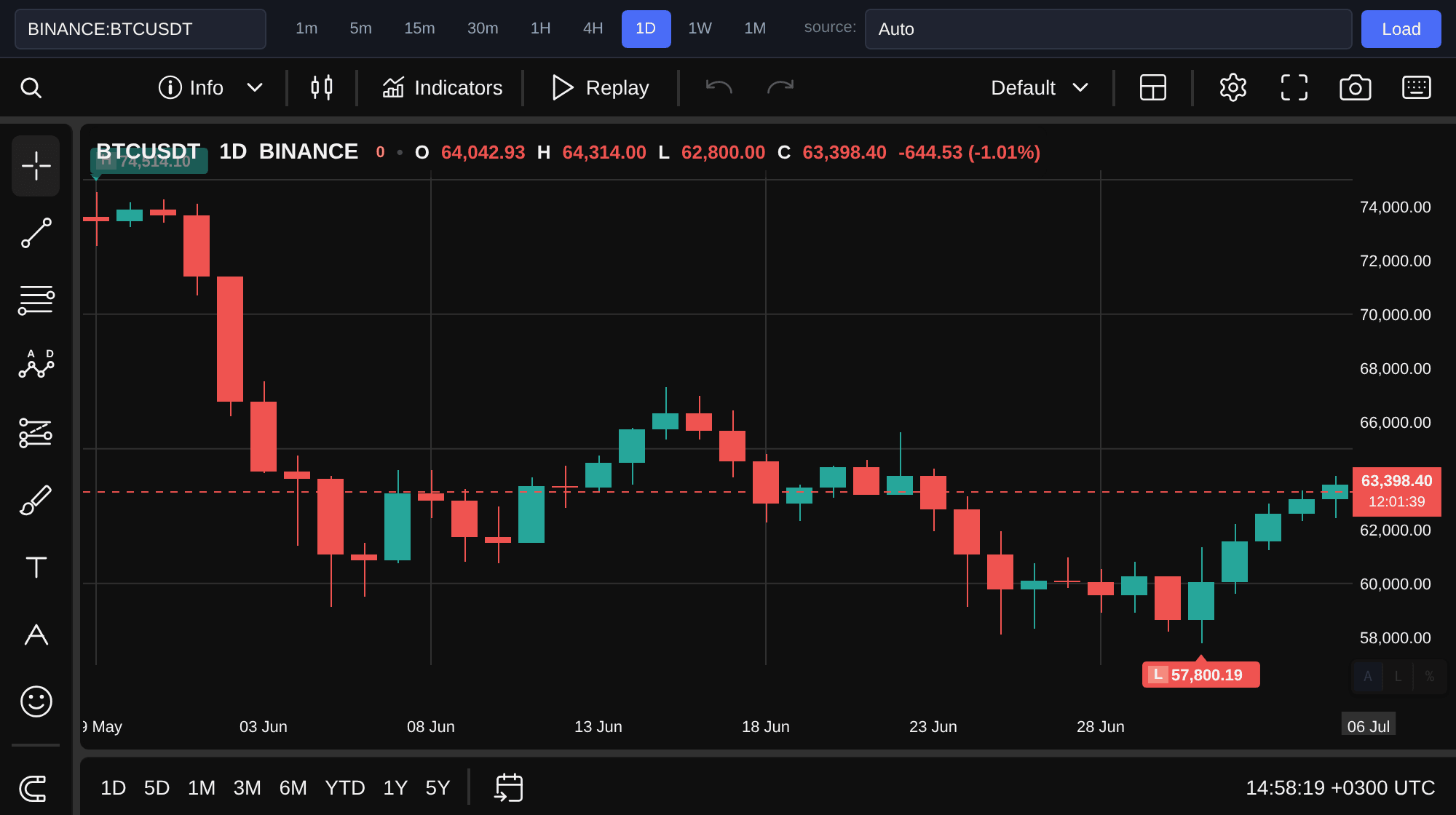Switch to the 4H timeframe

593,28
